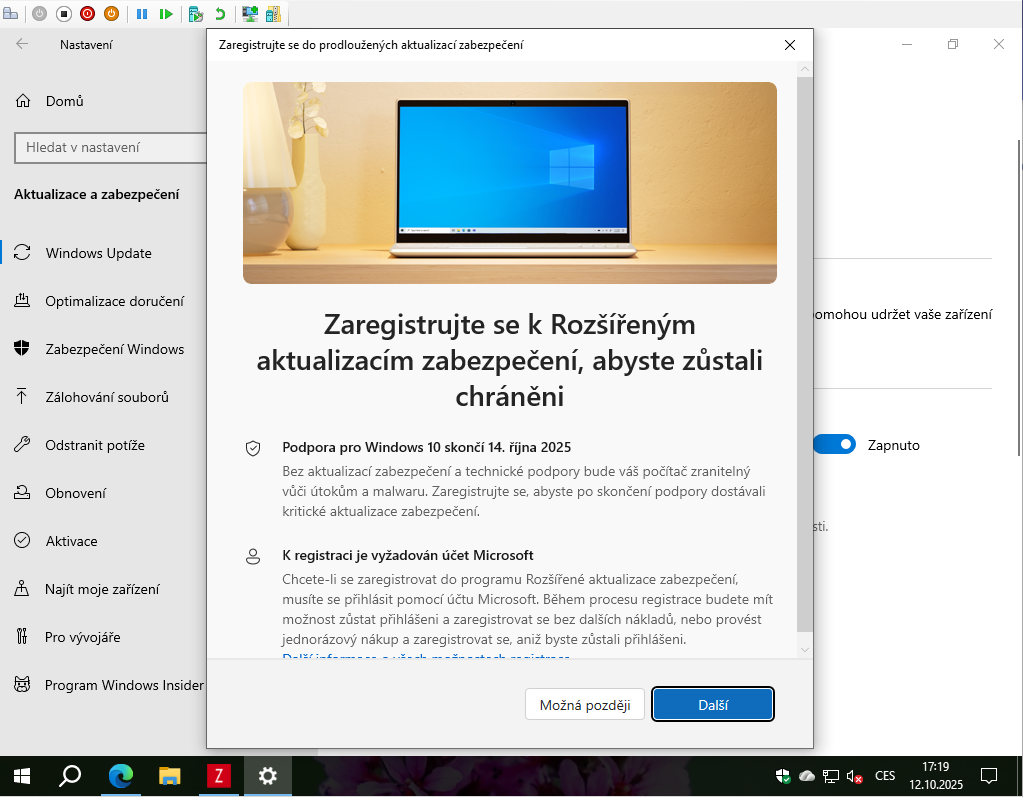Viewport: 1023px width, 797px height.
Task: Click the orange Save state VM icon
Action: tap(112, 14)
